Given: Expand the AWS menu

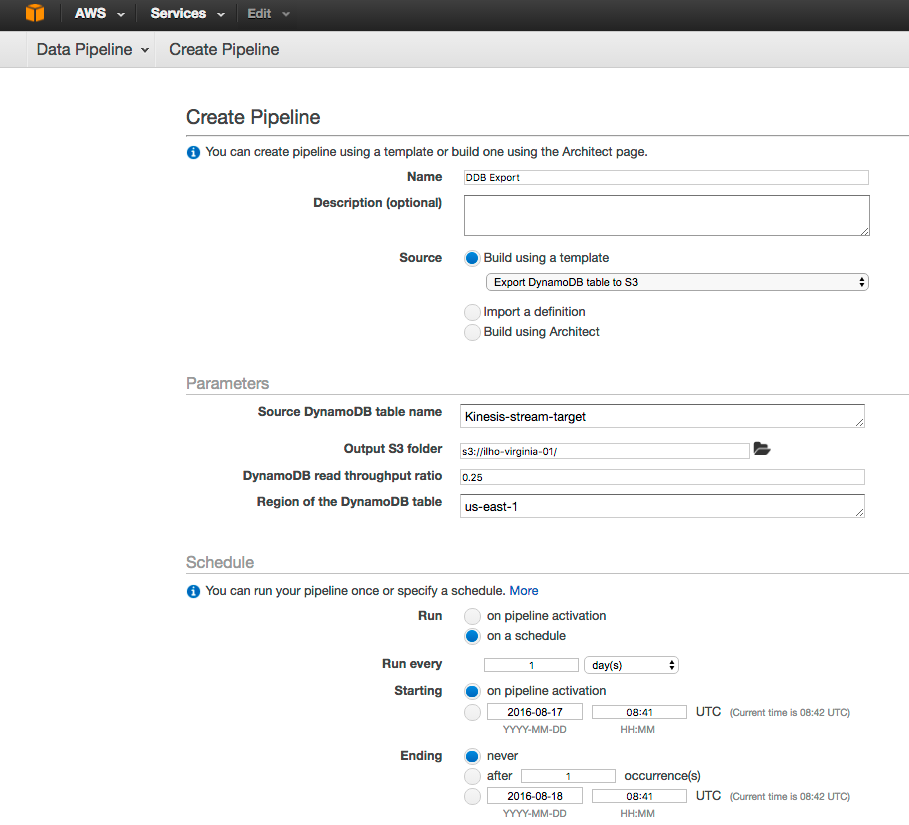Looking at the screenshot, I should point(99,13).
